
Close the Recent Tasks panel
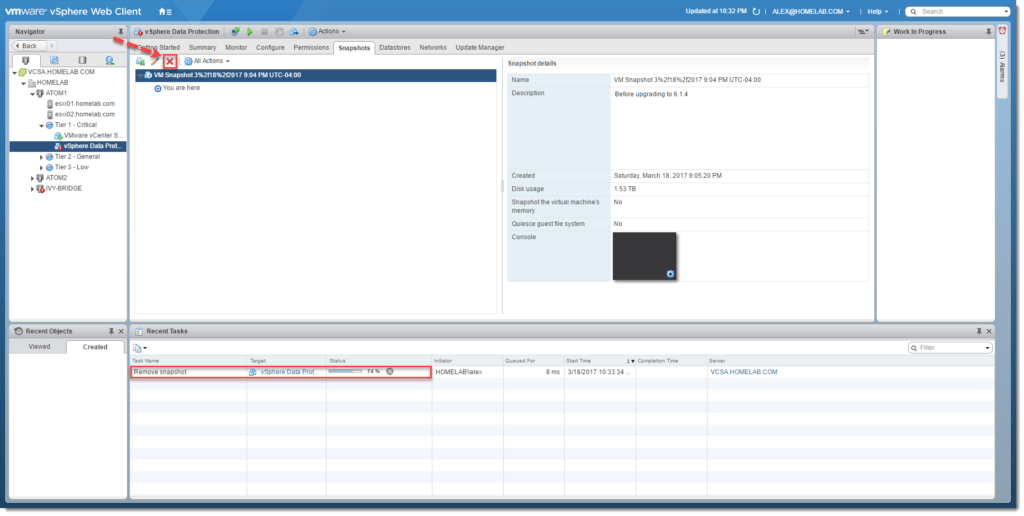point(989,331)
